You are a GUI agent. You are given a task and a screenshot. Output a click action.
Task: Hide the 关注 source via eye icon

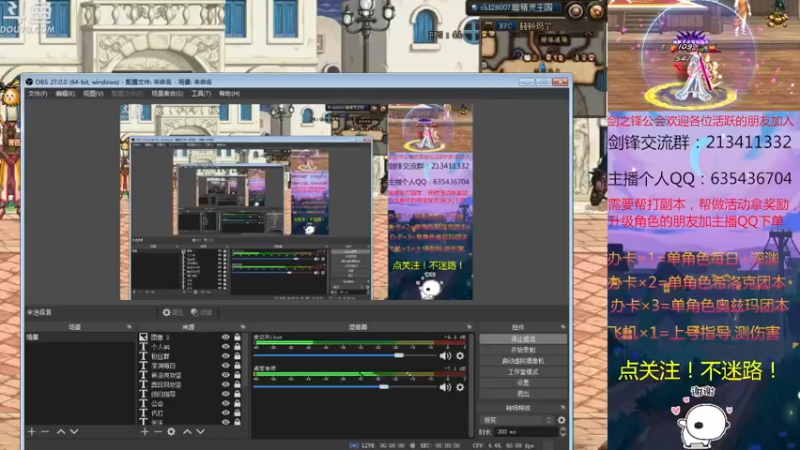coord(226,422)
